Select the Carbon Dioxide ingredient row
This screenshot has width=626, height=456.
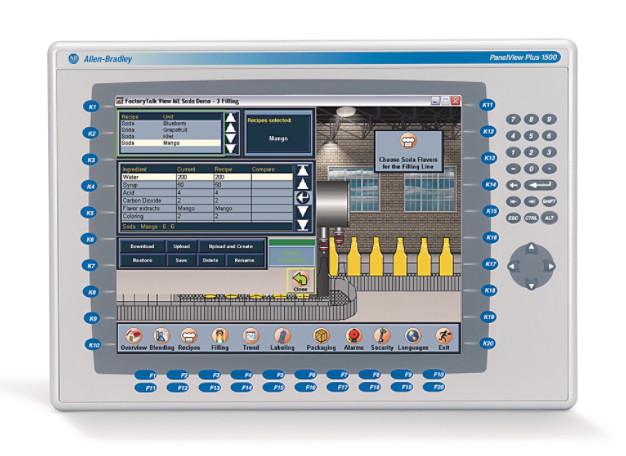[x=207, y=200]
